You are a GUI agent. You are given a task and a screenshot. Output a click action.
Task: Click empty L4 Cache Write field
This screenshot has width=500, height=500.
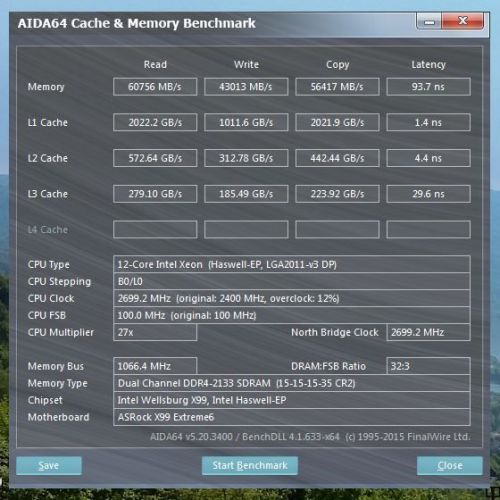click(x=246, y=229)
